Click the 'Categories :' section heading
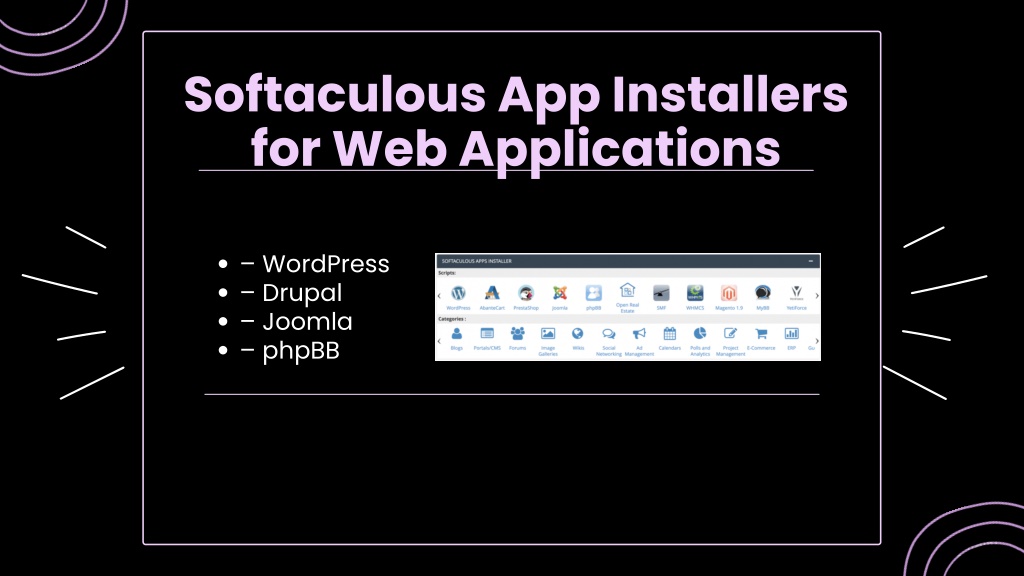Image resolution: width=1024 pixels, height=576 pixels. click(452, 319)
